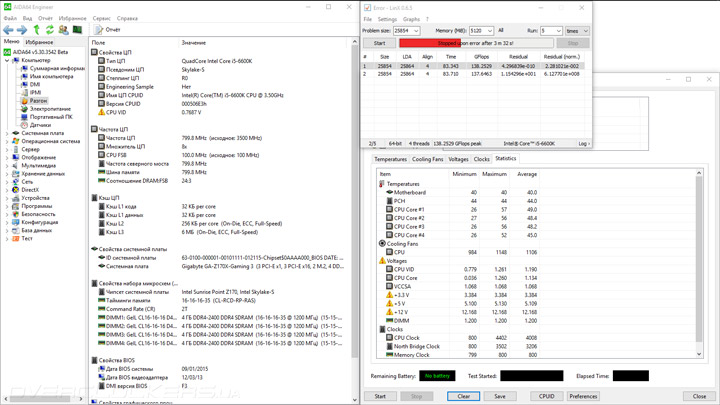Select the Тест tree node
This screenshot has height=405, width=720.
(27, 238)
